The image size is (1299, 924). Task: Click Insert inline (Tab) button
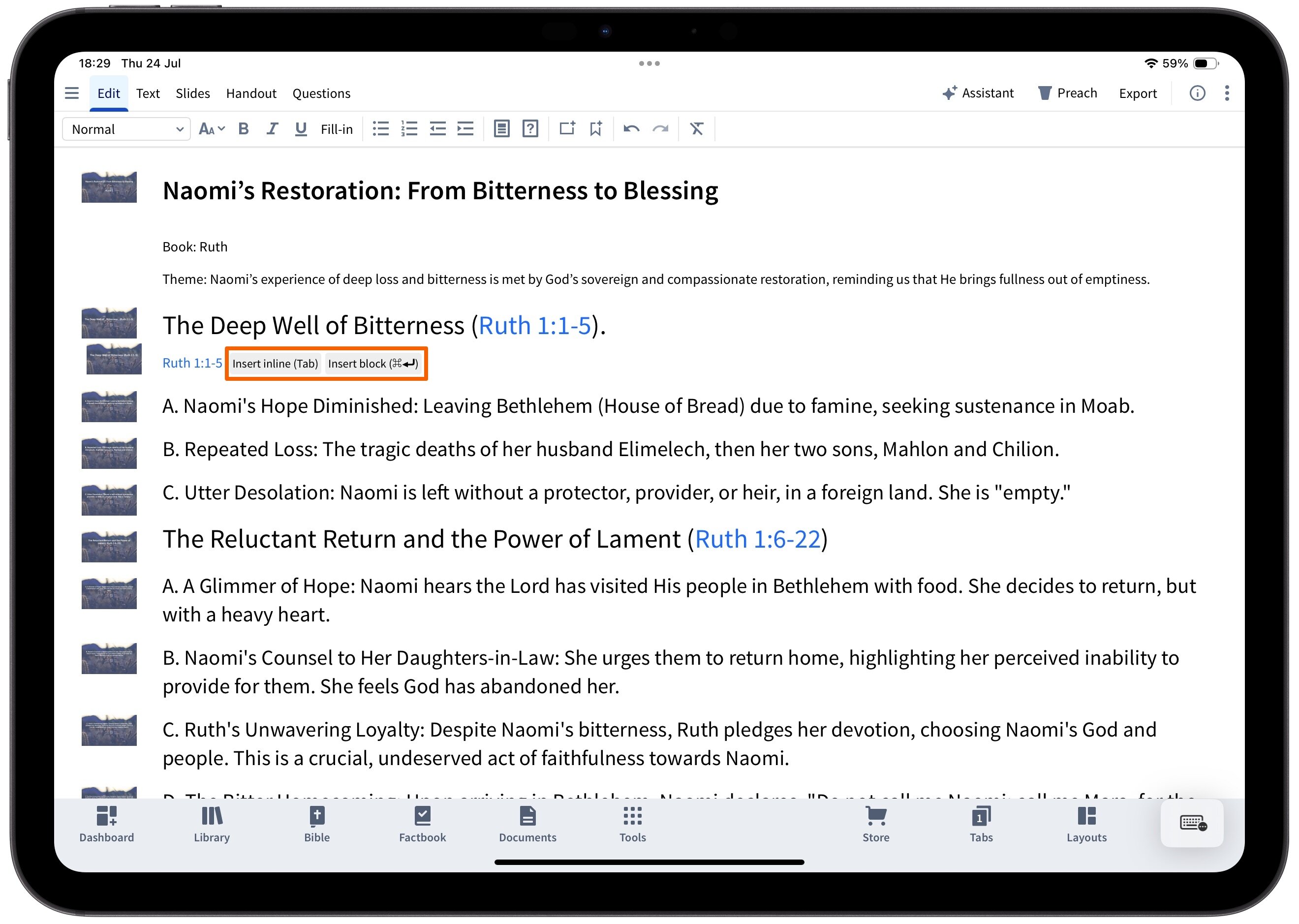click(x=275, y=364)
